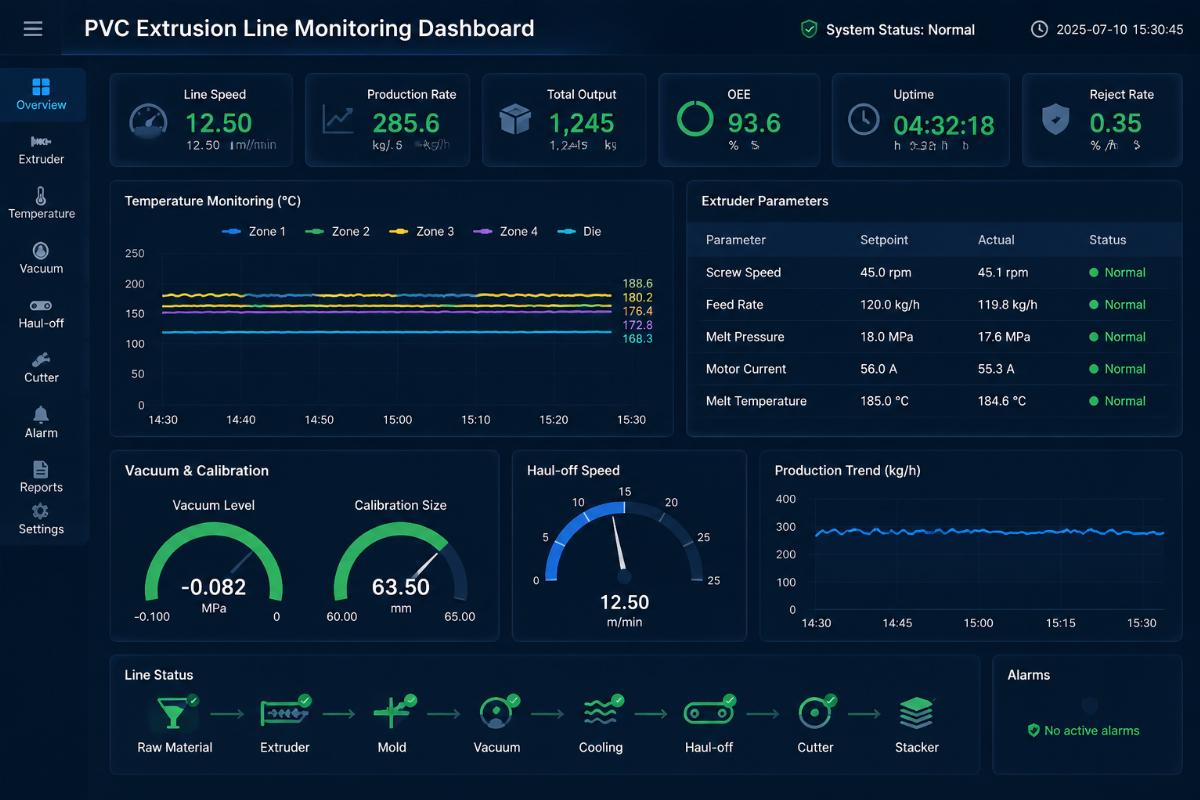Click the Vacuum stage icon in Line Status
Viewport: 1200px width, 800px height.
[x=497, y=713]
